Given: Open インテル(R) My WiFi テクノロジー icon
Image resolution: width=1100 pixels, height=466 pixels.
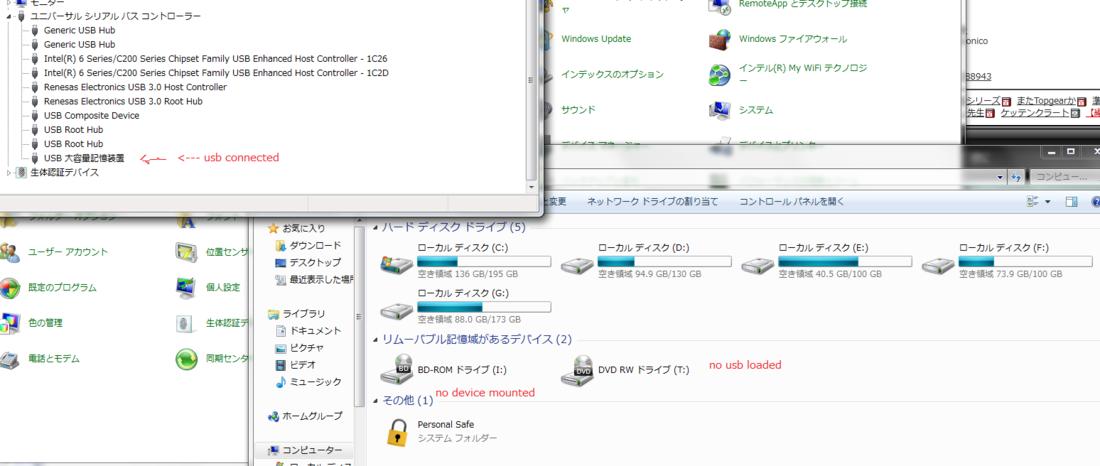Looking at the screenshot, I should coord(720,74).
